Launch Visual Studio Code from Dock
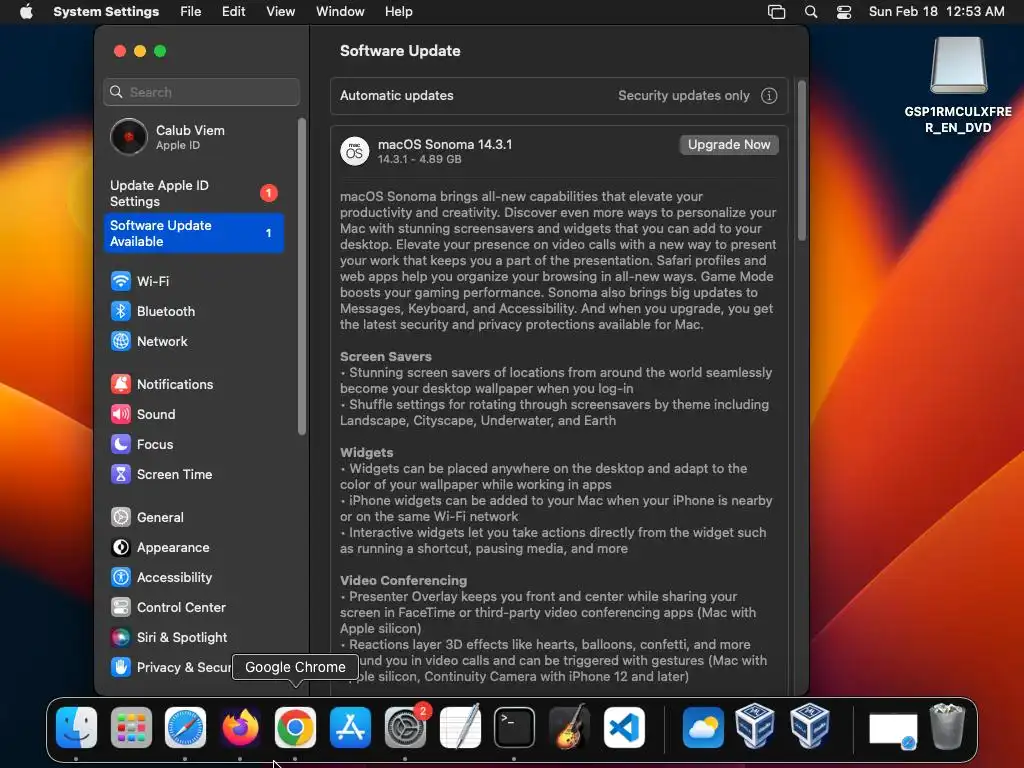This screenshot has height=768, width=1024. pos(624,728)
